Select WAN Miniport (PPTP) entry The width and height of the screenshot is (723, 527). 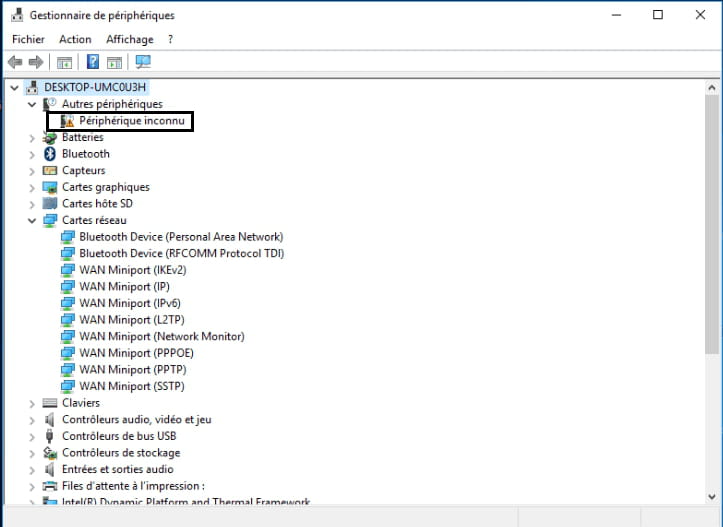(x=133, y=370)
